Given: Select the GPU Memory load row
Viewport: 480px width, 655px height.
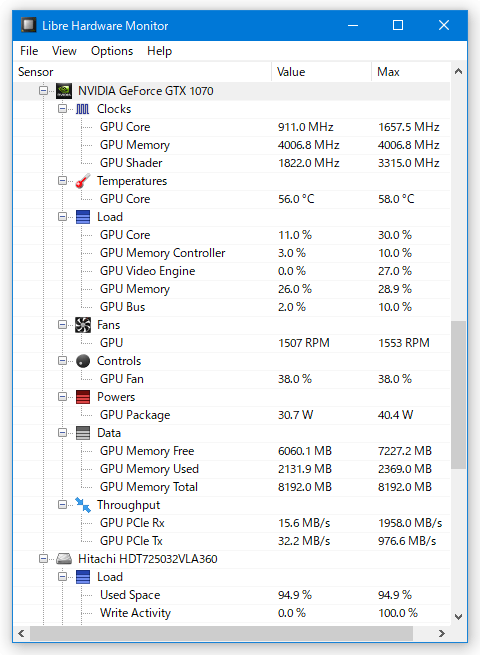Looking at the screenshot, I should 232,289.
